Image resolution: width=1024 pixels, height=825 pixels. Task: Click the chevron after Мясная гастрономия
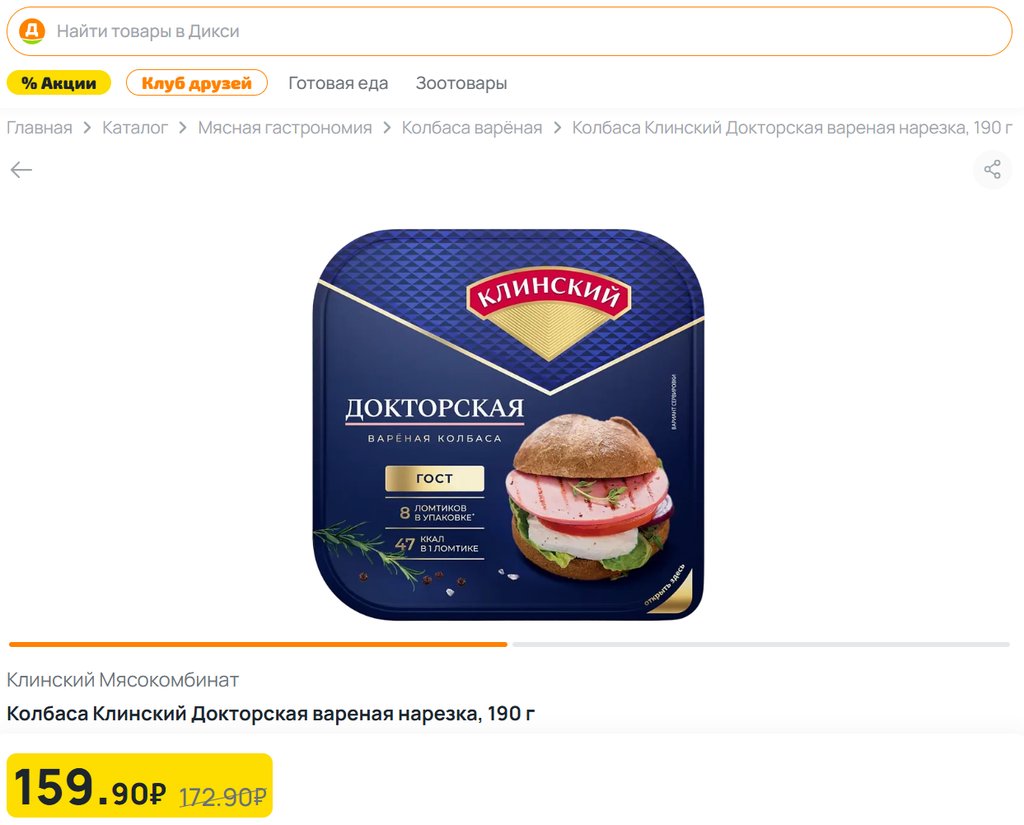pos(387,127)
